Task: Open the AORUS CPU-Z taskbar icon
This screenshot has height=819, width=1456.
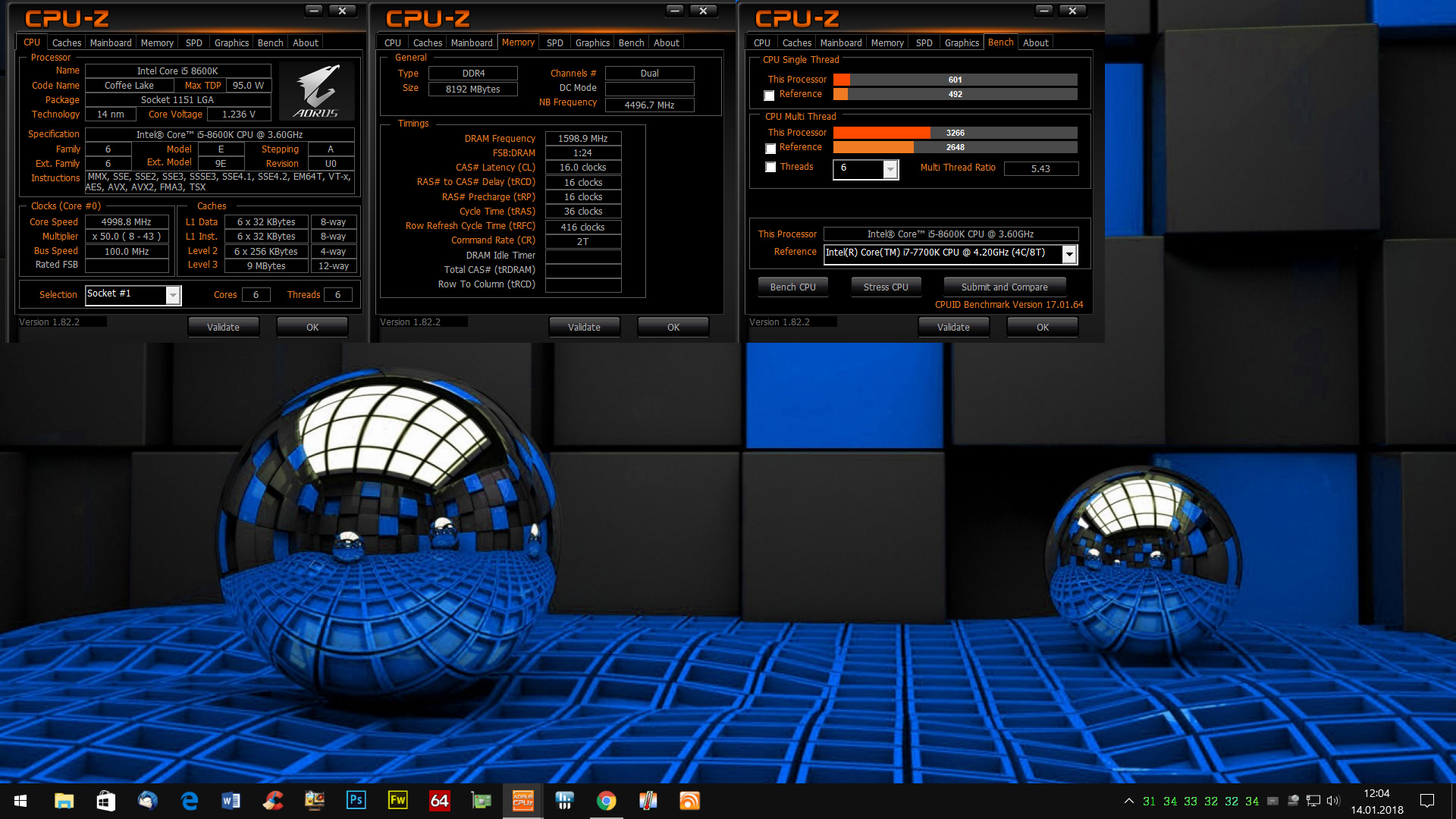Action: coord(522,801)
